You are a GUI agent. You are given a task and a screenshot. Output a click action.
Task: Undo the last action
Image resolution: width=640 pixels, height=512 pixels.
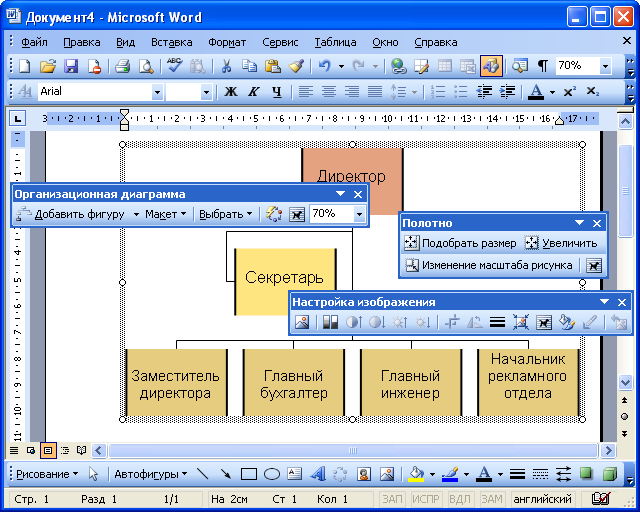[324, 66]
